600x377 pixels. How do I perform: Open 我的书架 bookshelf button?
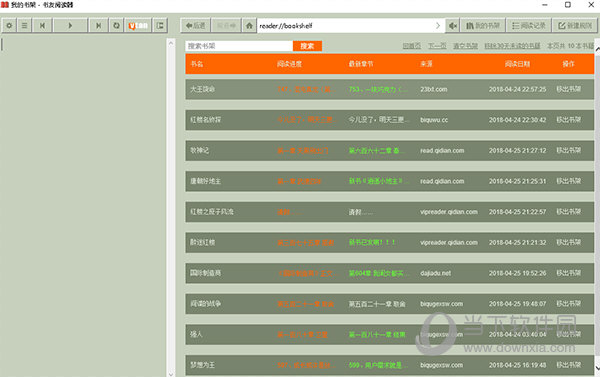[x=483, y=26]
